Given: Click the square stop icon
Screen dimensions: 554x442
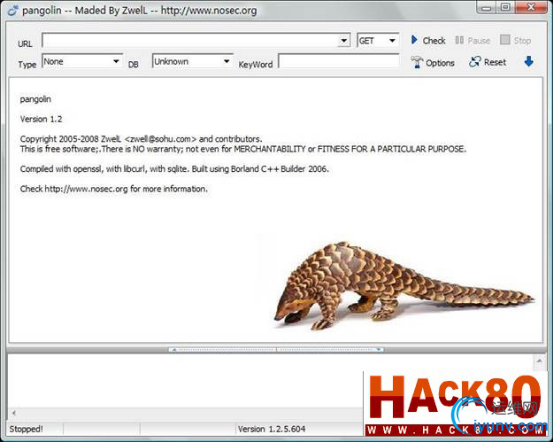Looking at the screenshot, I should coord(505,40).
